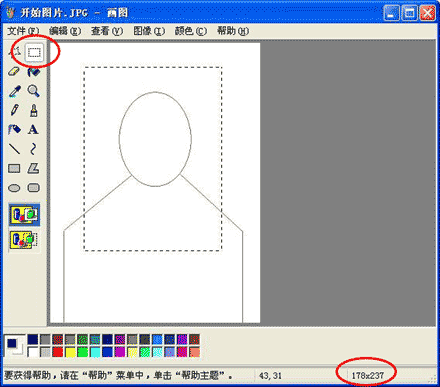Activate the Magnifier tool
Viewport: 440px width, 387px height.
tap(34, 91)
